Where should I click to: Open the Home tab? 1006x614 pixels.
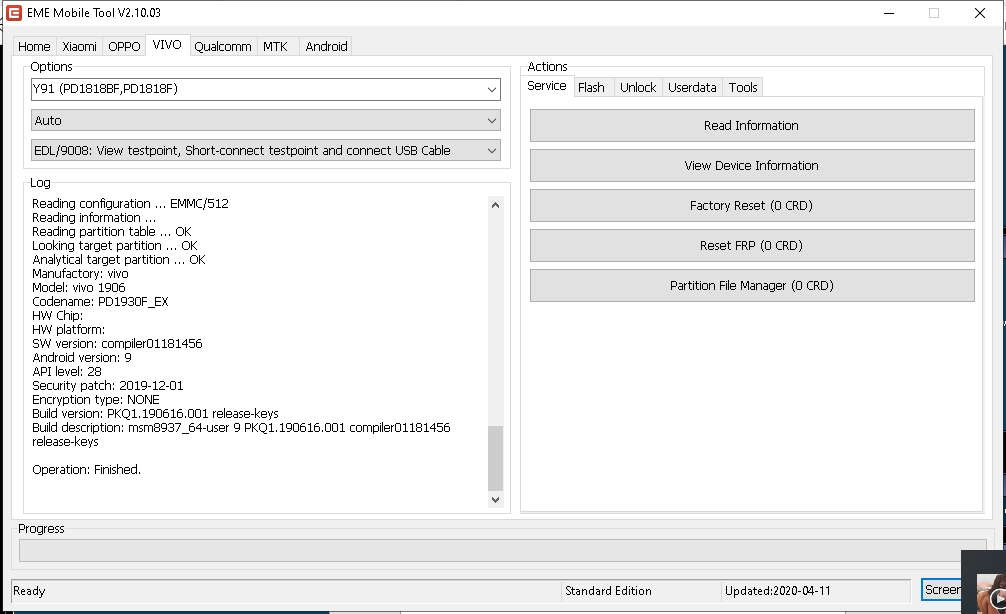[34, 46]
